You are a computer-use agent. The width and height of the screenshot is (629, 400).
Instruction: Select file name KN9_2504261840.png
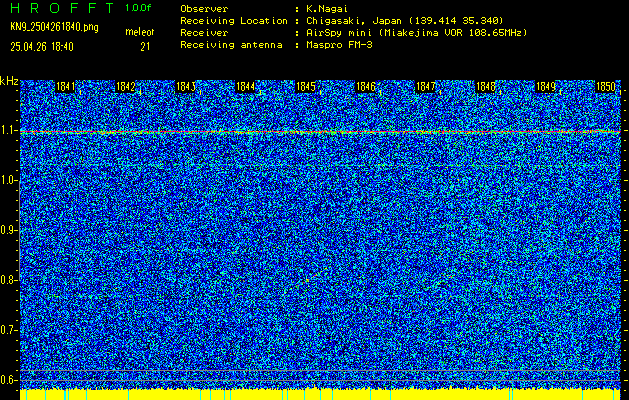tap(54, 27)
